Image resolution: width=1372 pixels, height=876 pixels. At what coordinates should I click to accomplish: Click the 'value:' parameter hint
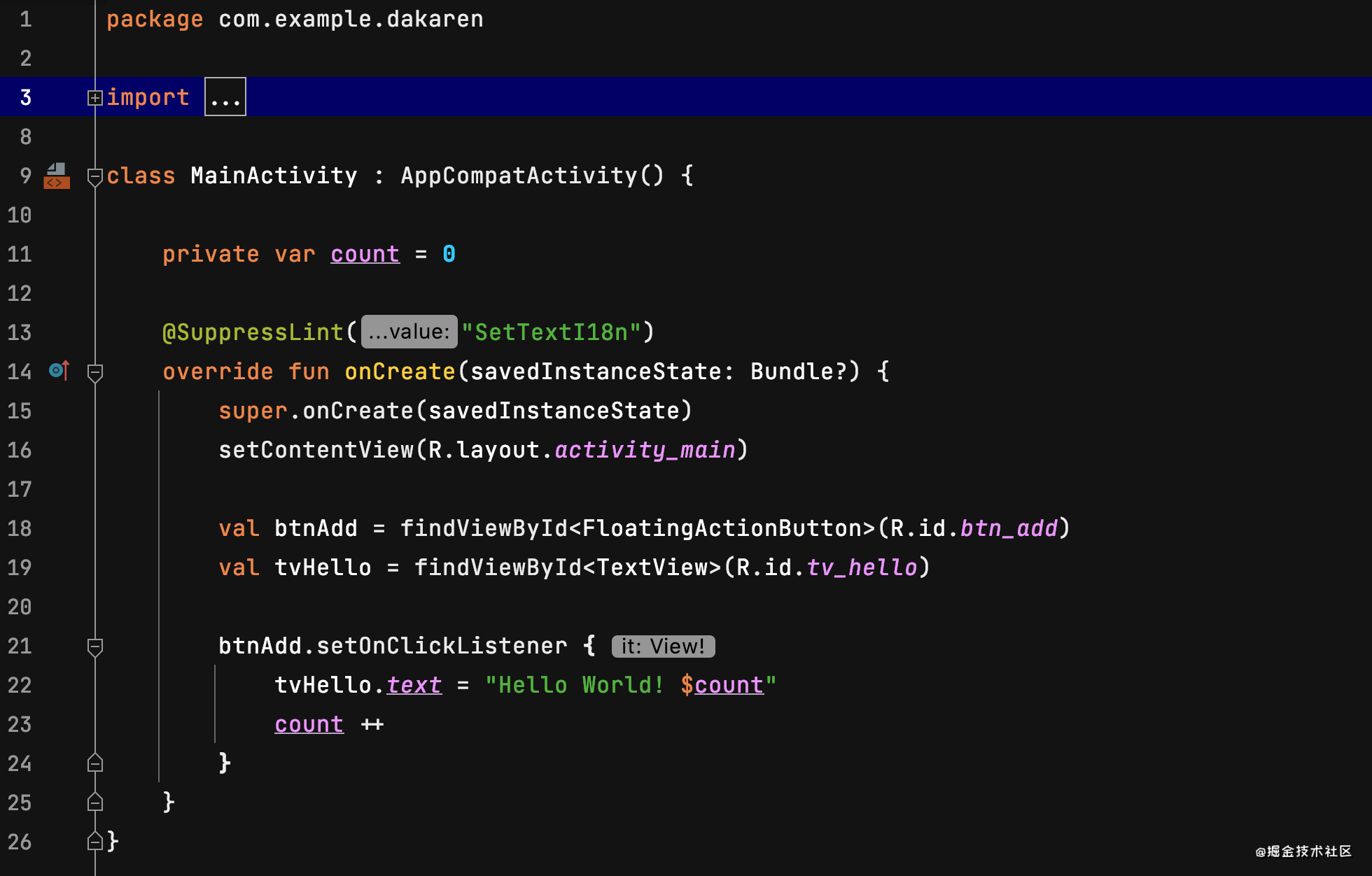click(x=409, y=332)
